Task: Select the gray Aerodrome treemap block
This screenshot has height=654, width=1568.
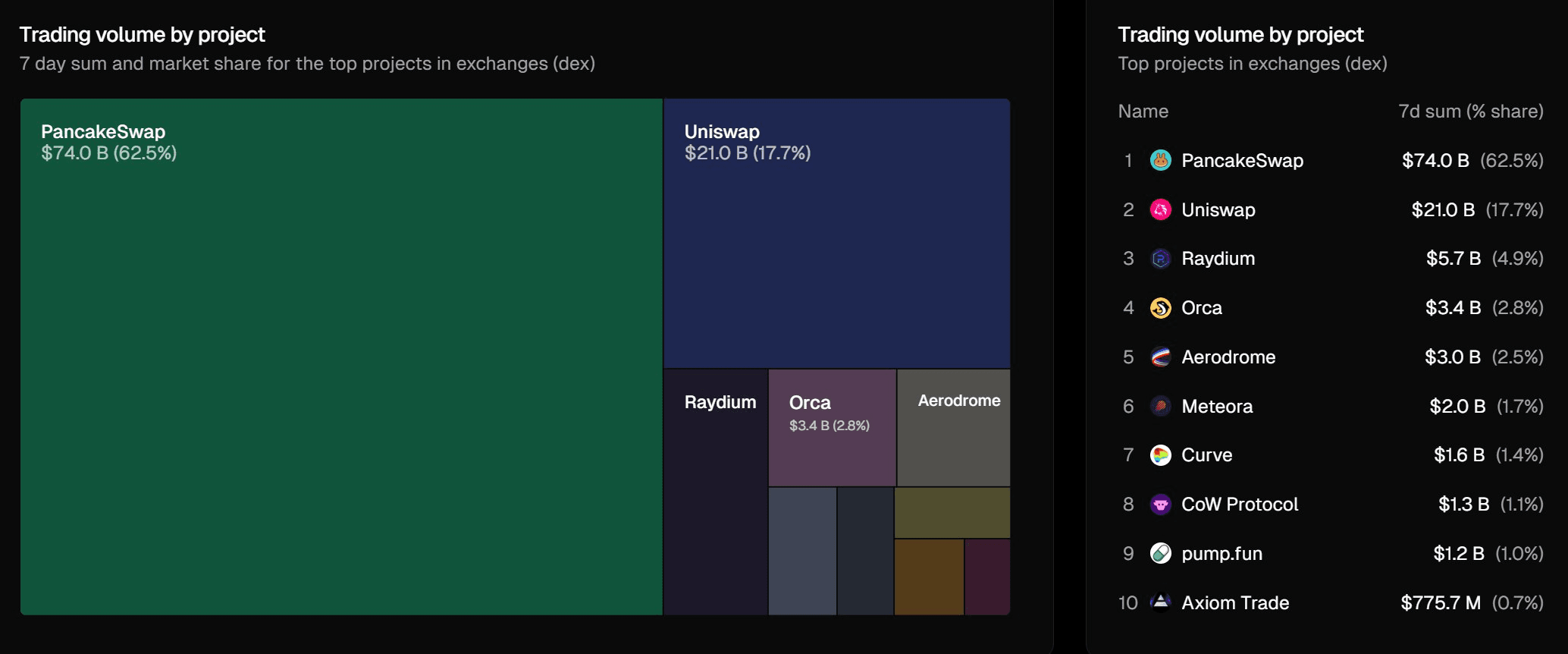Action: click(x=954, y=428)
